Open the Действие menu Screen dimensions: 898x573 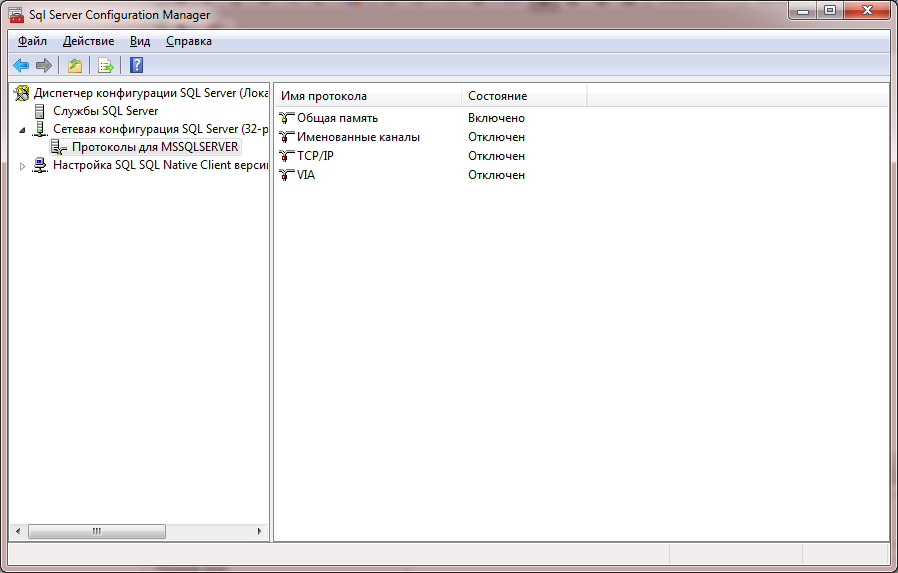click(x=88, y=41)
